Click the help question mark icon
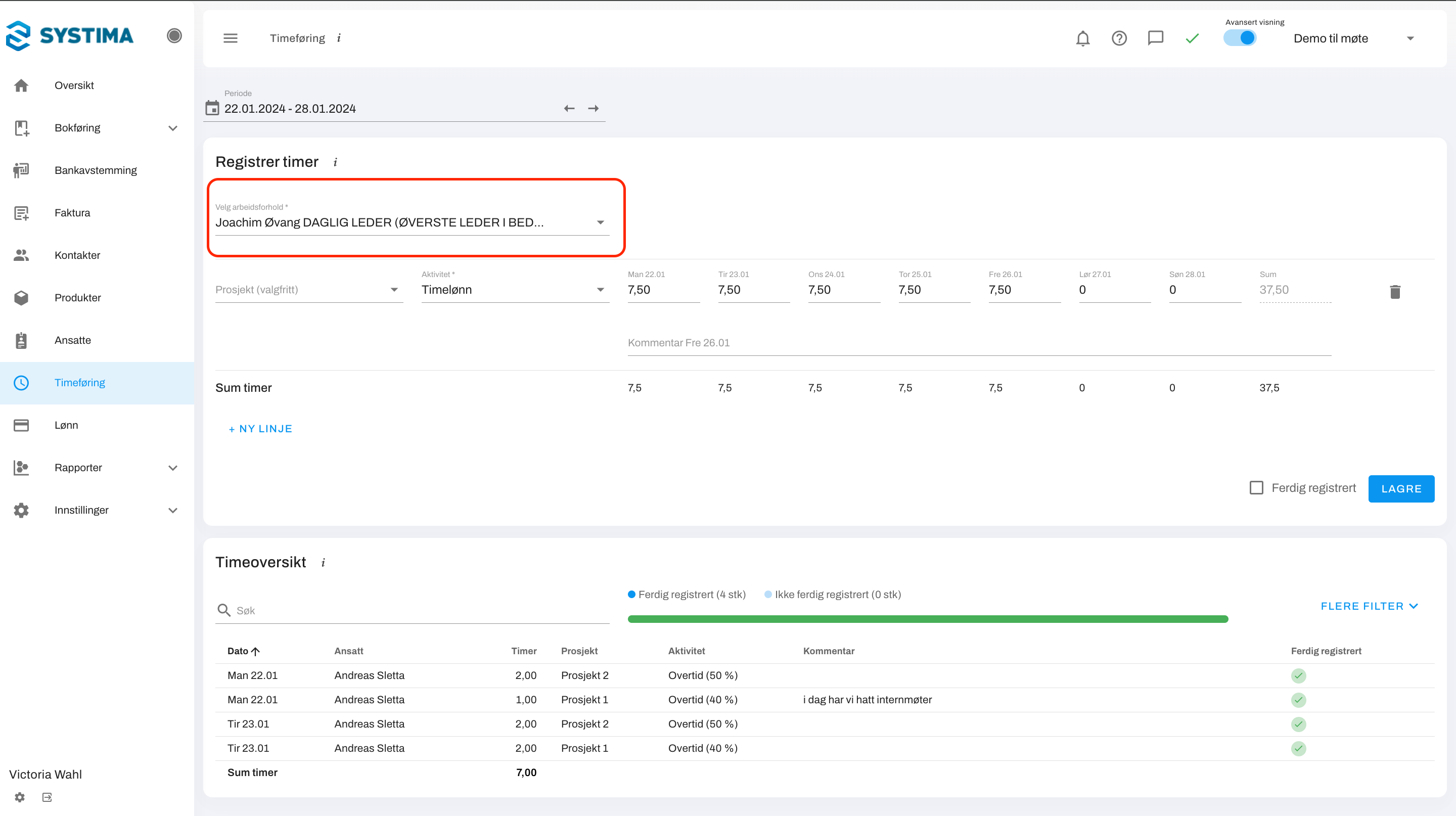Image resolution: width=1456 pixels, height=816 pixels. tap(1119, 38)
